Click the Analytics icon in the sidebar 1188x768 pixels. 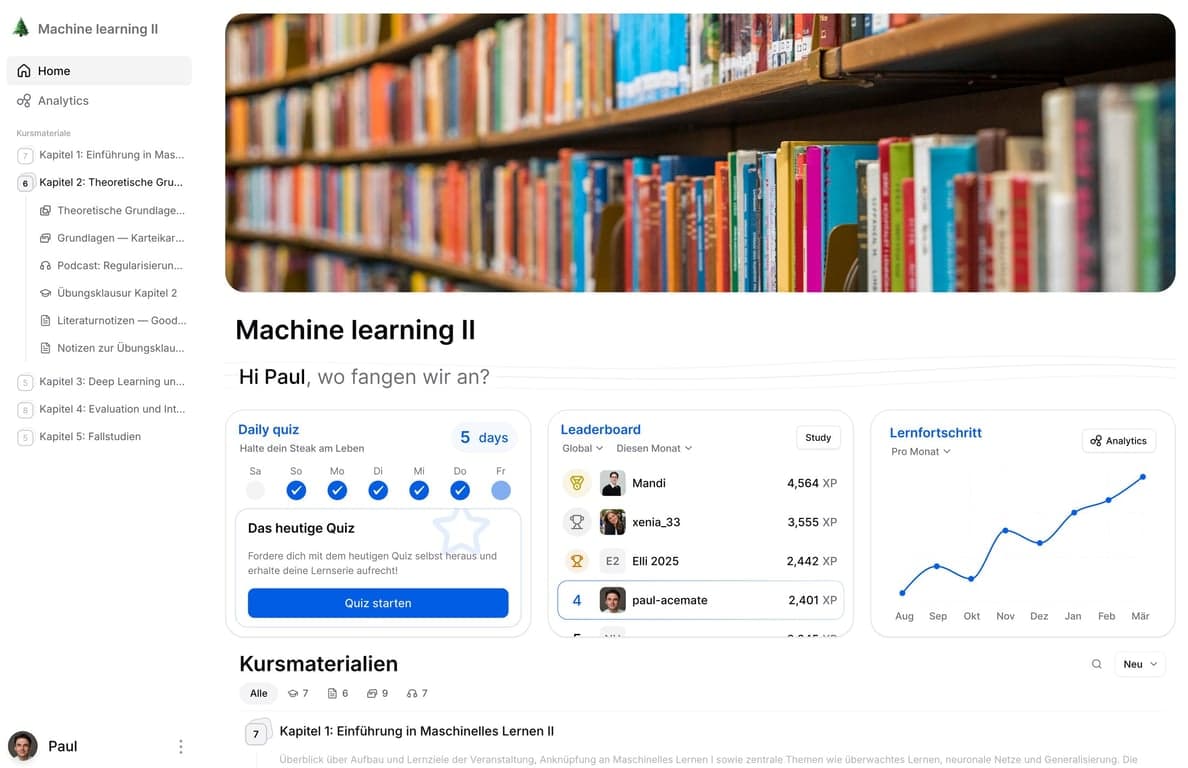(x=24, y=101)
